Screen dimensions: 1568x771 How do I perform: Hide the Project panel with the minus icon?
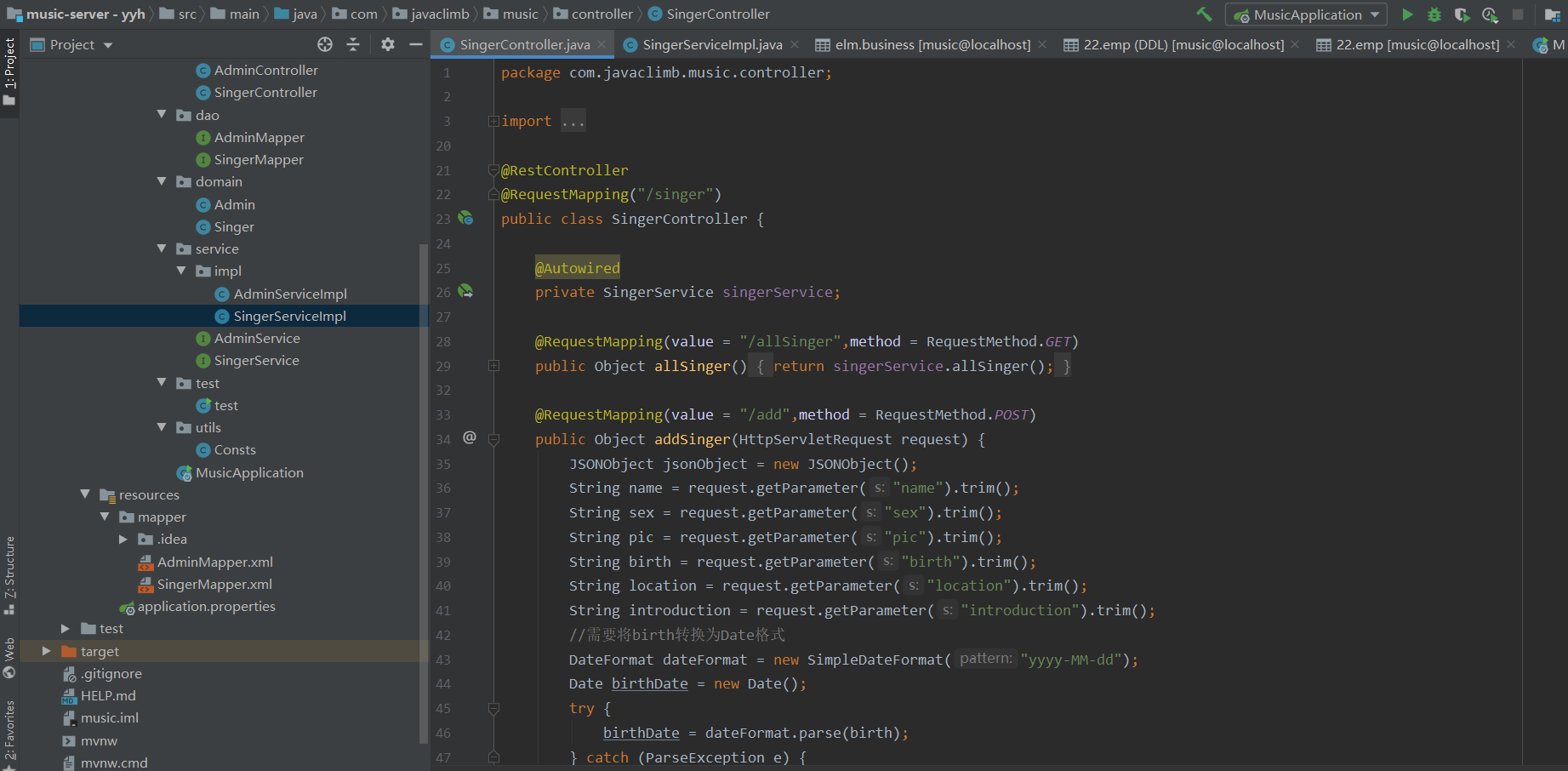[416, 44]
